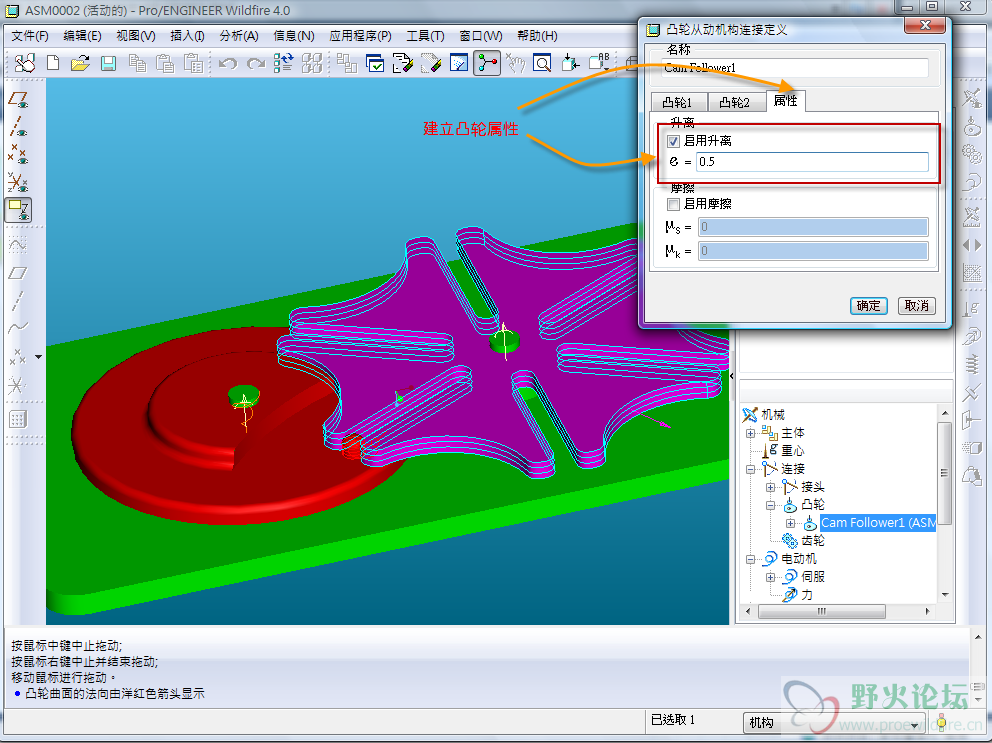Open the 分析(A) menu
992x743 pixels.
tap(239, 35)
